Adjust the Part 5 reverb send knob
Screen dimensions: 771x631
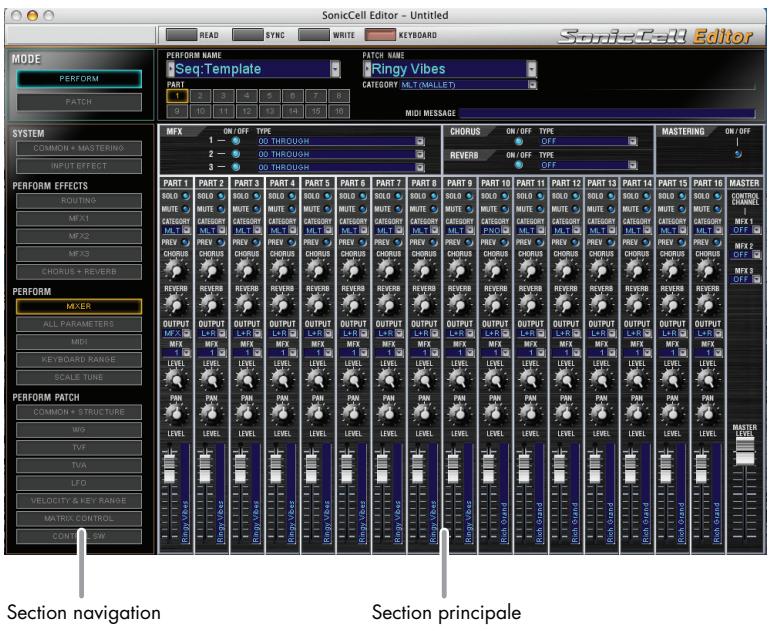(317, 305)
